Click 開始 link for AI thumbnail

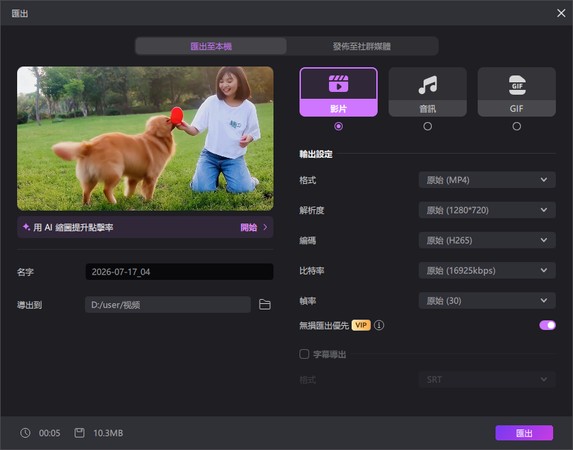[248, 227]
